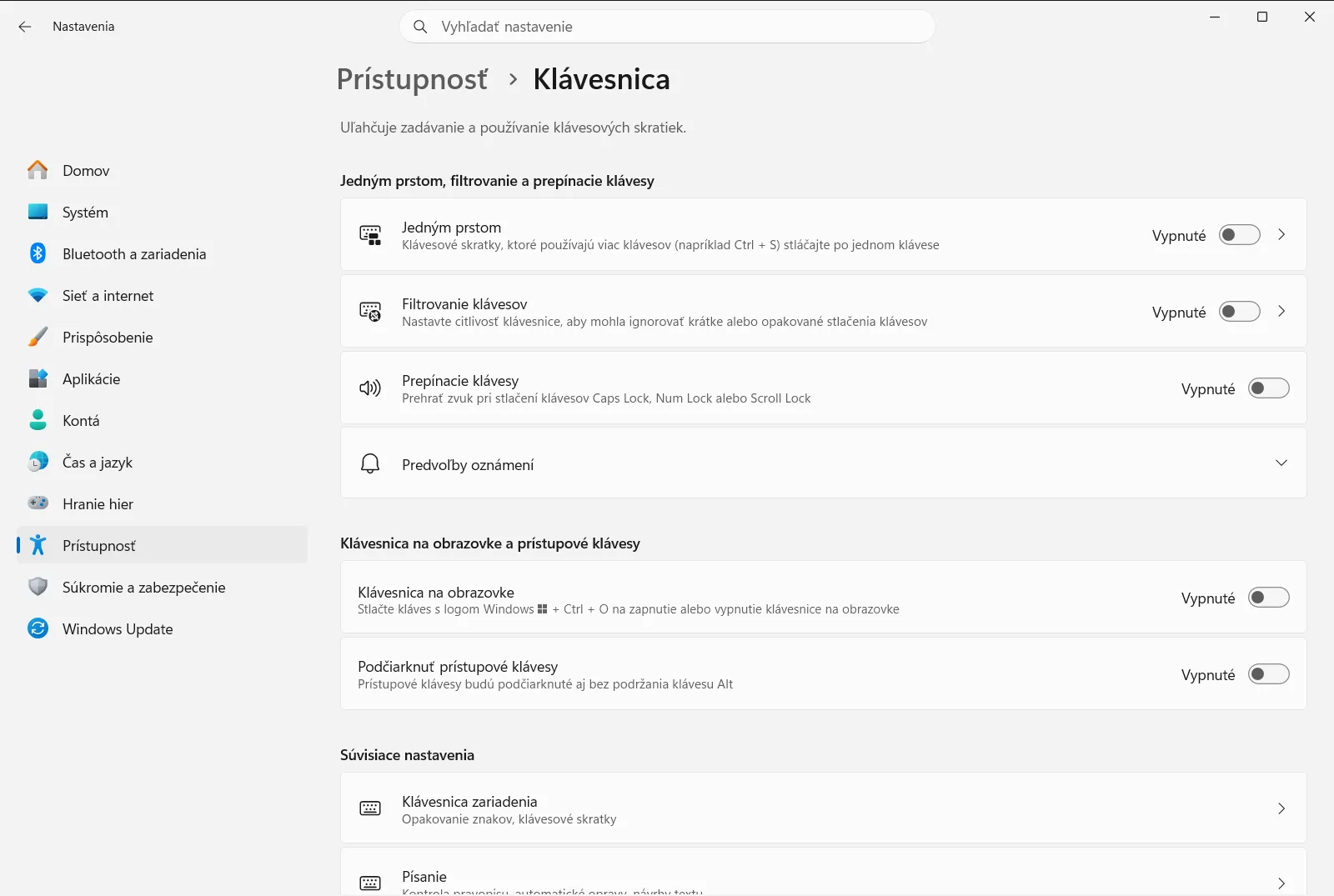Click the Sieť a internet Wi-Fi icon
Viewport: 1334px width, 896px height.
pyautogui.click(x=38, y=295)
